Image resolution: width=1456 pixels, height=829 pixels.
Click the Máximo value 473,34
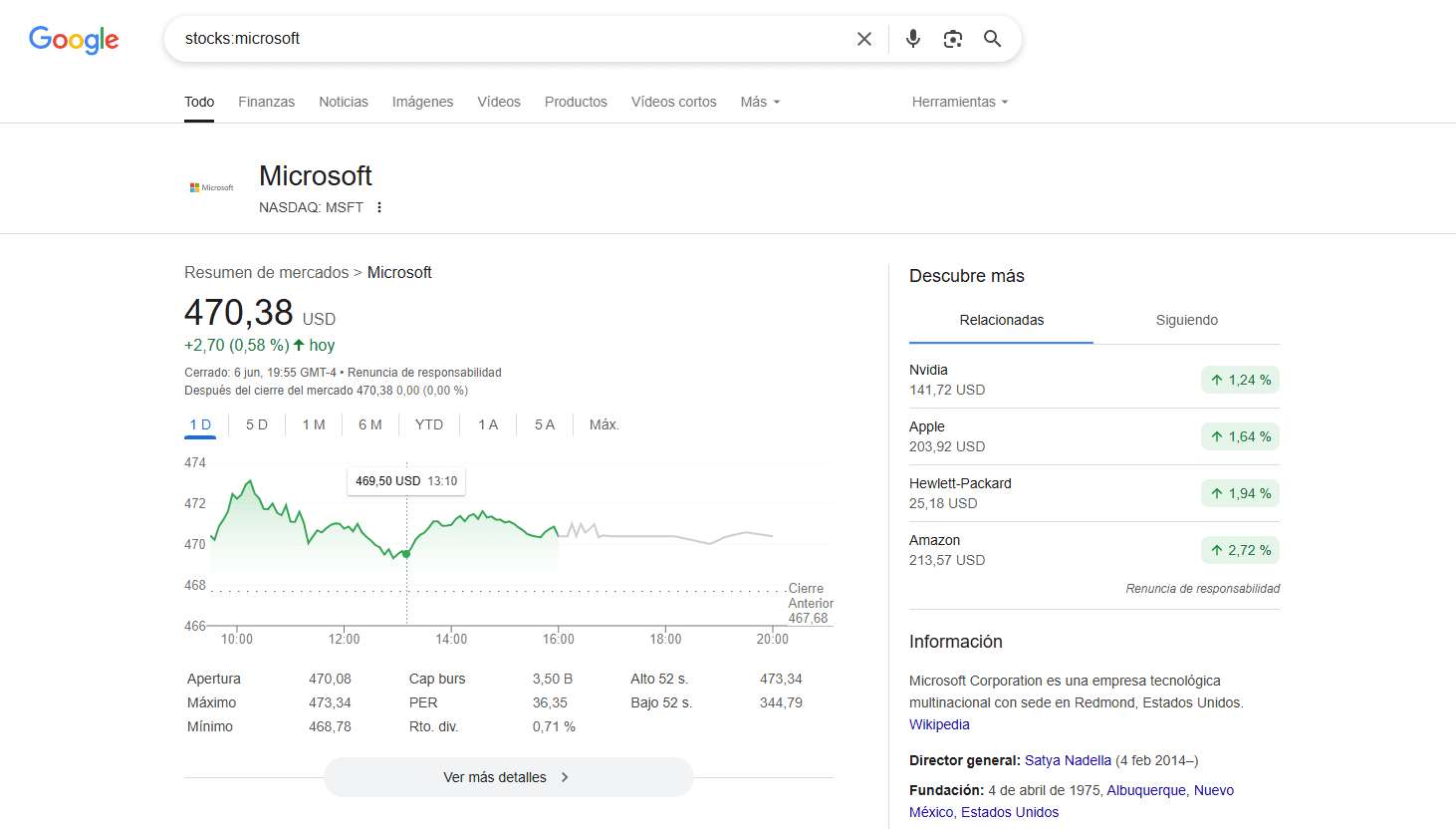tap(330, 702)
